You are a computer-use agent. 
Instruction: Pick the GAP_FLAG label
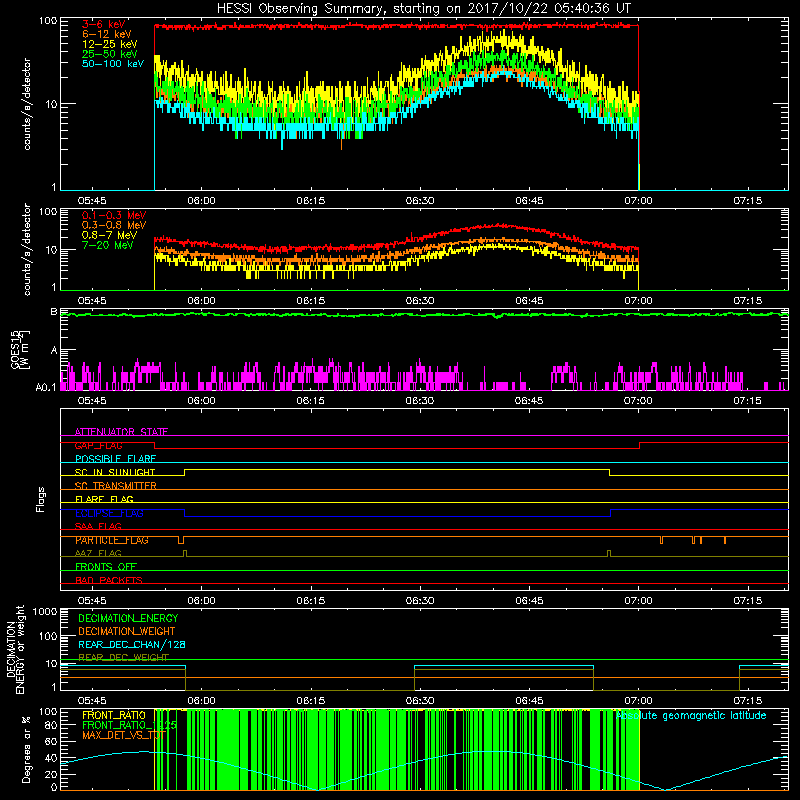point(98,445)
